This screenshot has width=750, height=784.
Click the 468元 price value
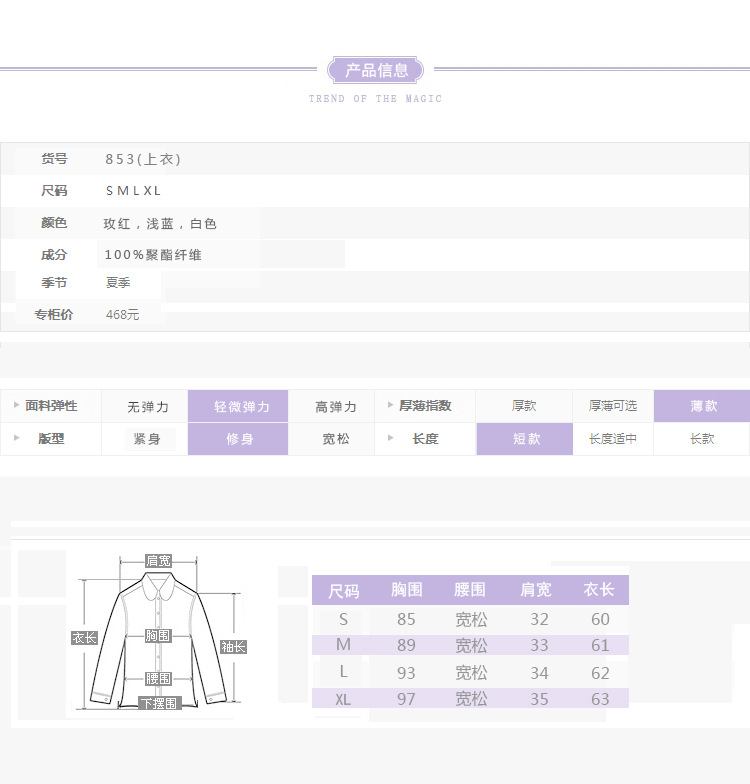tap(123, 314)
